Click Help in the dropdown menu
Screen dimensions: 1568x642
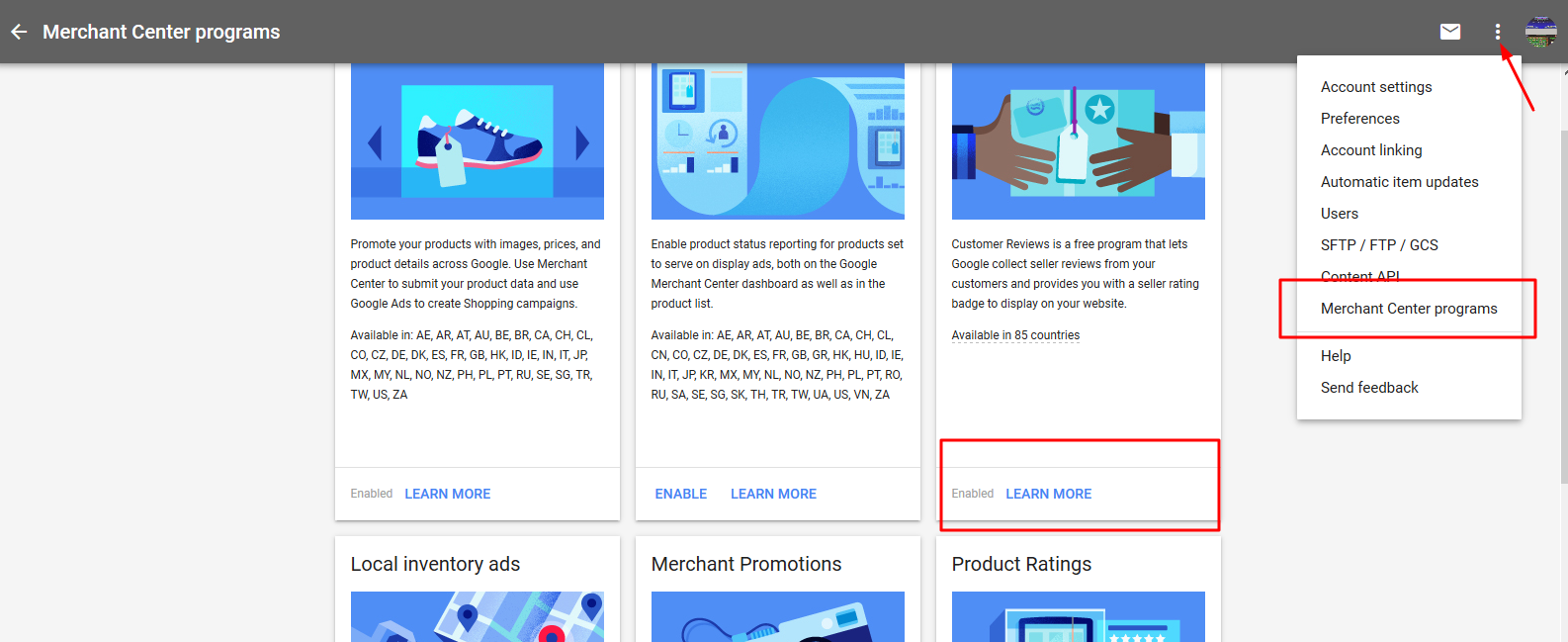1336,356
